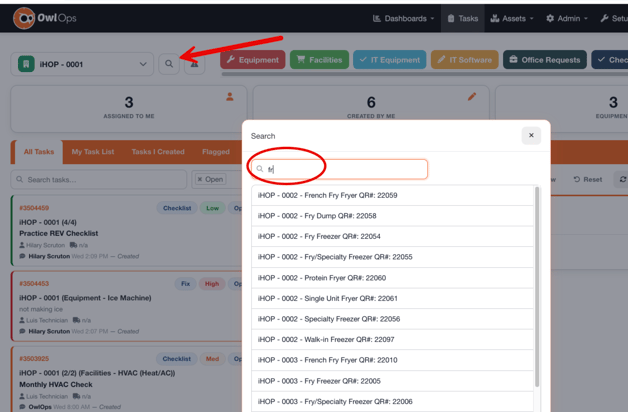Click the orange IT Software category button
This screenshot has height=412, width=628.
[x=465, y=60]
